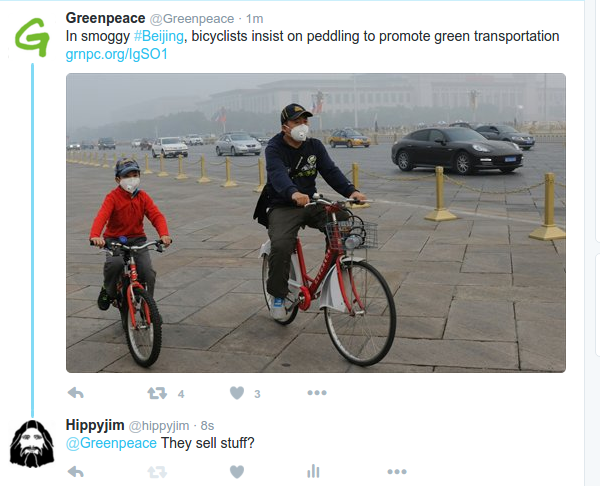The height and width of the screenshot is (486, 600).
Task: Reply to Hippyjim's tweet
Action: point(76,472)
